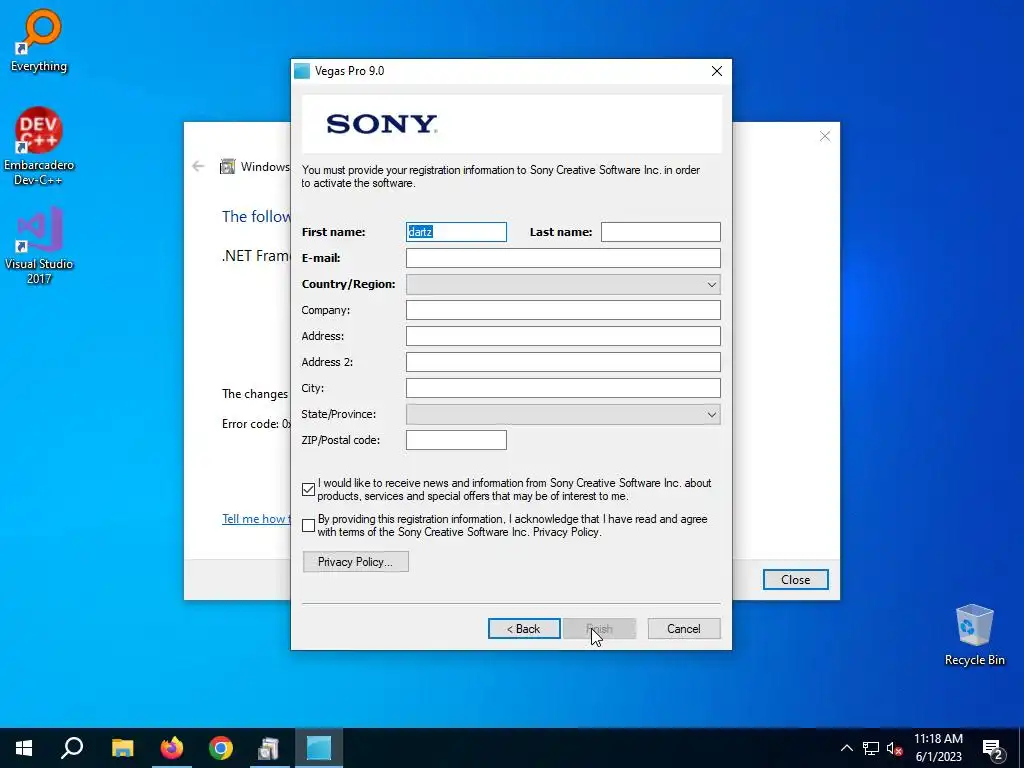Open the taskbar clock showing 11:18 AM
Viewport: 1024px width, 768px height.
point(938,748)
